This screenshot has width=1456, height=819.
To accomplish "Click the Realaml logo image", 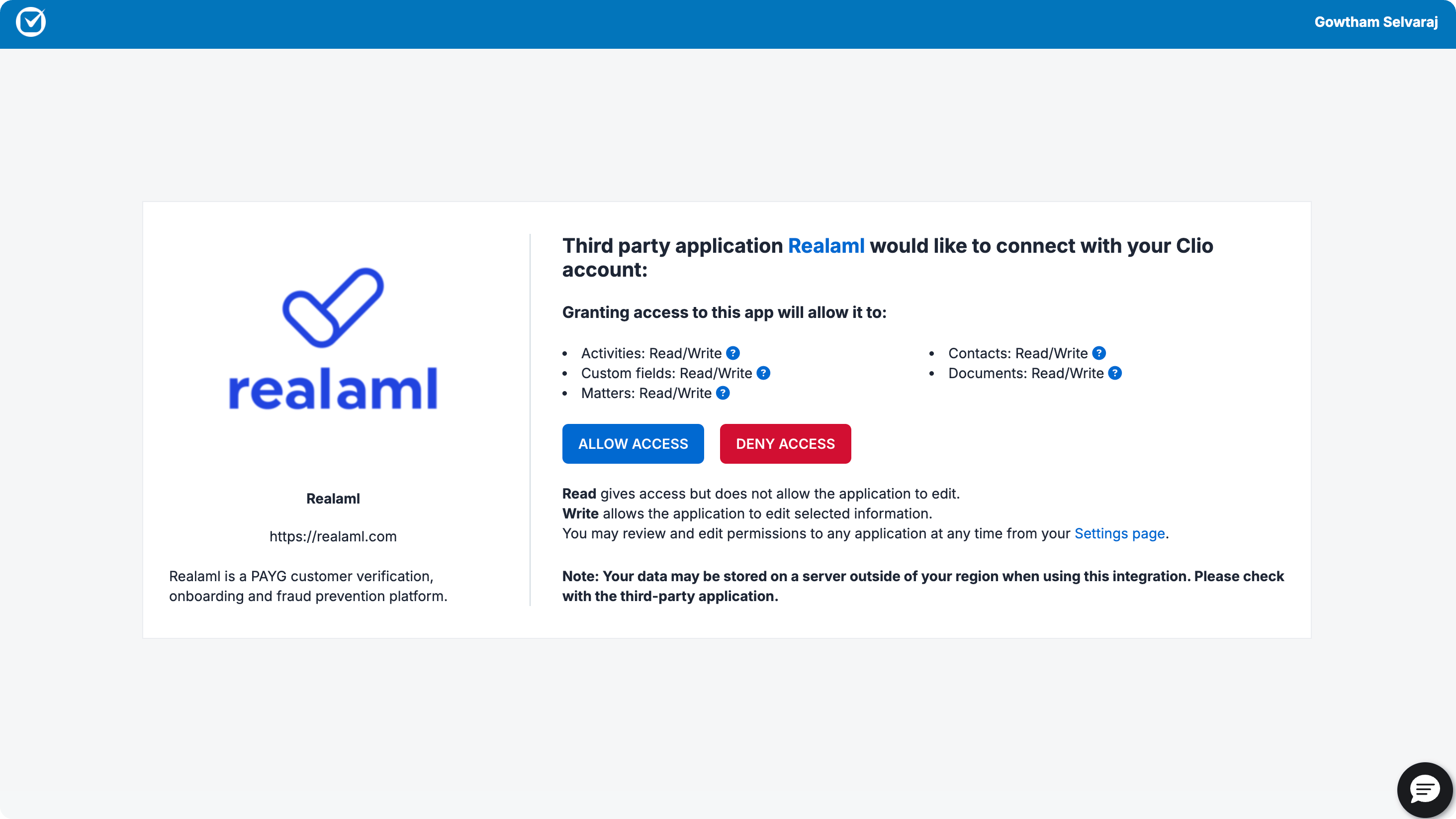I will tap(333, 338).
